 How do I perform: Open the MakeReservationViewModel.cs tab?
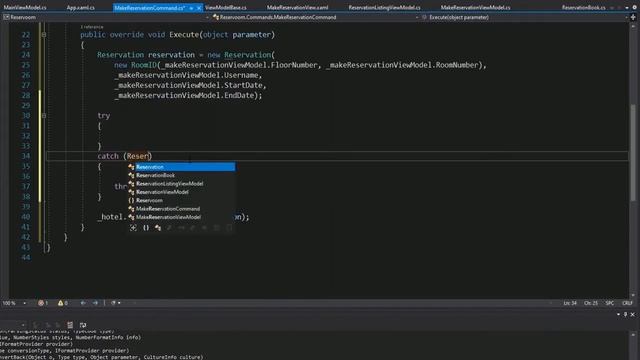pyautogui.click(x=476, y=8)
